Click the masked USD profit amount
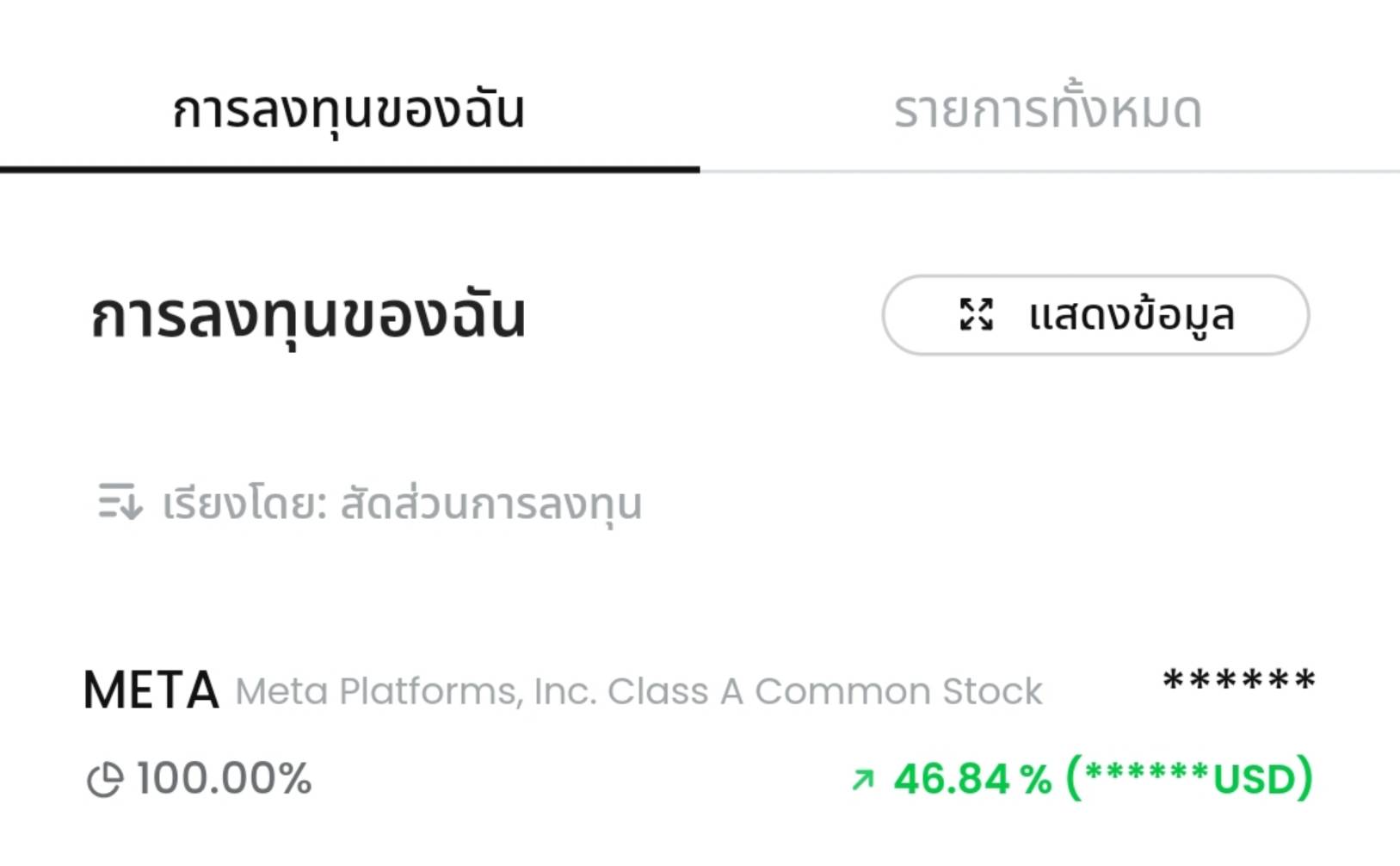This screenshot has height=866, width=1400. (x=1189, y=778)
